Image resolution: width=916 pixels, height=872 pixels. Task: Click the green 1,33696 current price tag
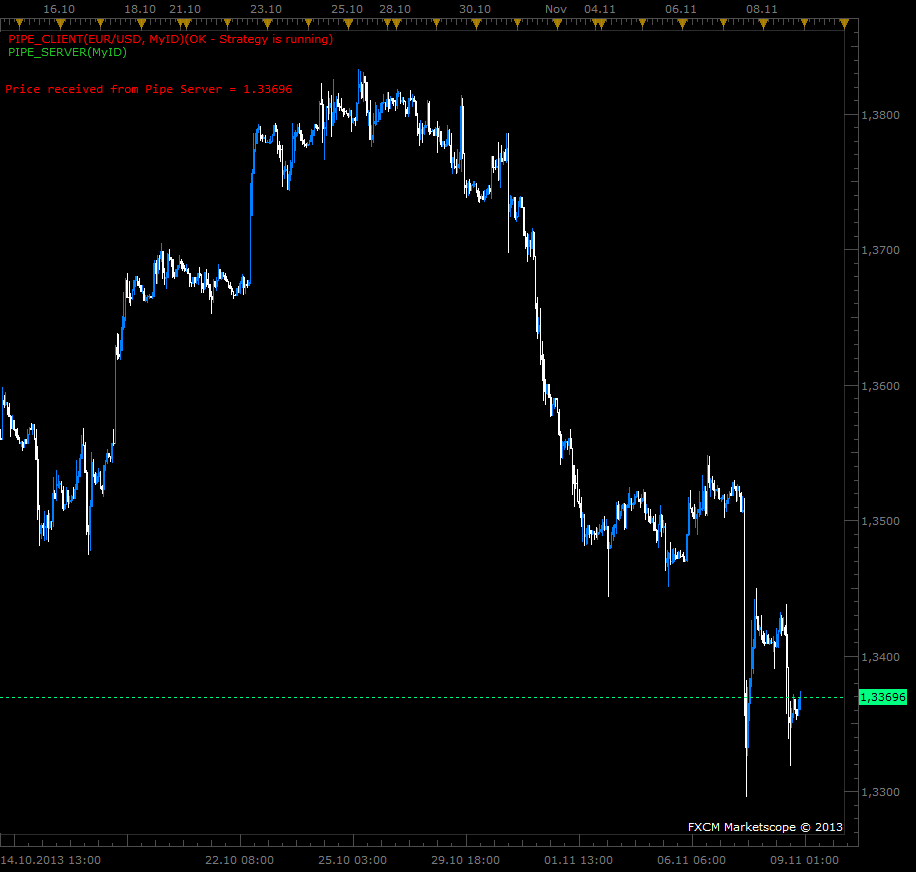[x=883, y=697]
